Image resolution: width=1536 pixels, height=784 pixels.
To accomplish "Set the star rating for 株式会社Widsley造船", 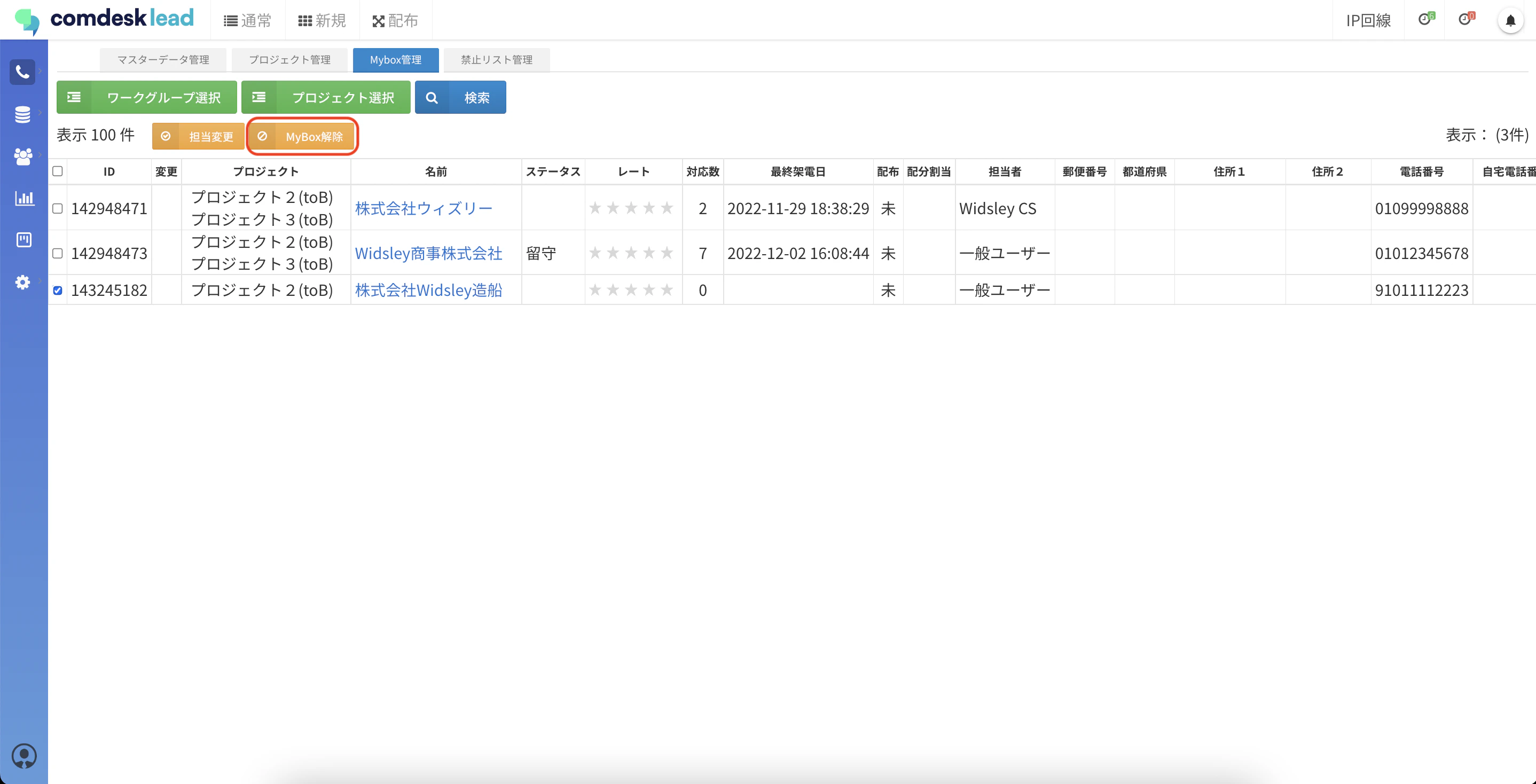I will click(x=631, y=290).
